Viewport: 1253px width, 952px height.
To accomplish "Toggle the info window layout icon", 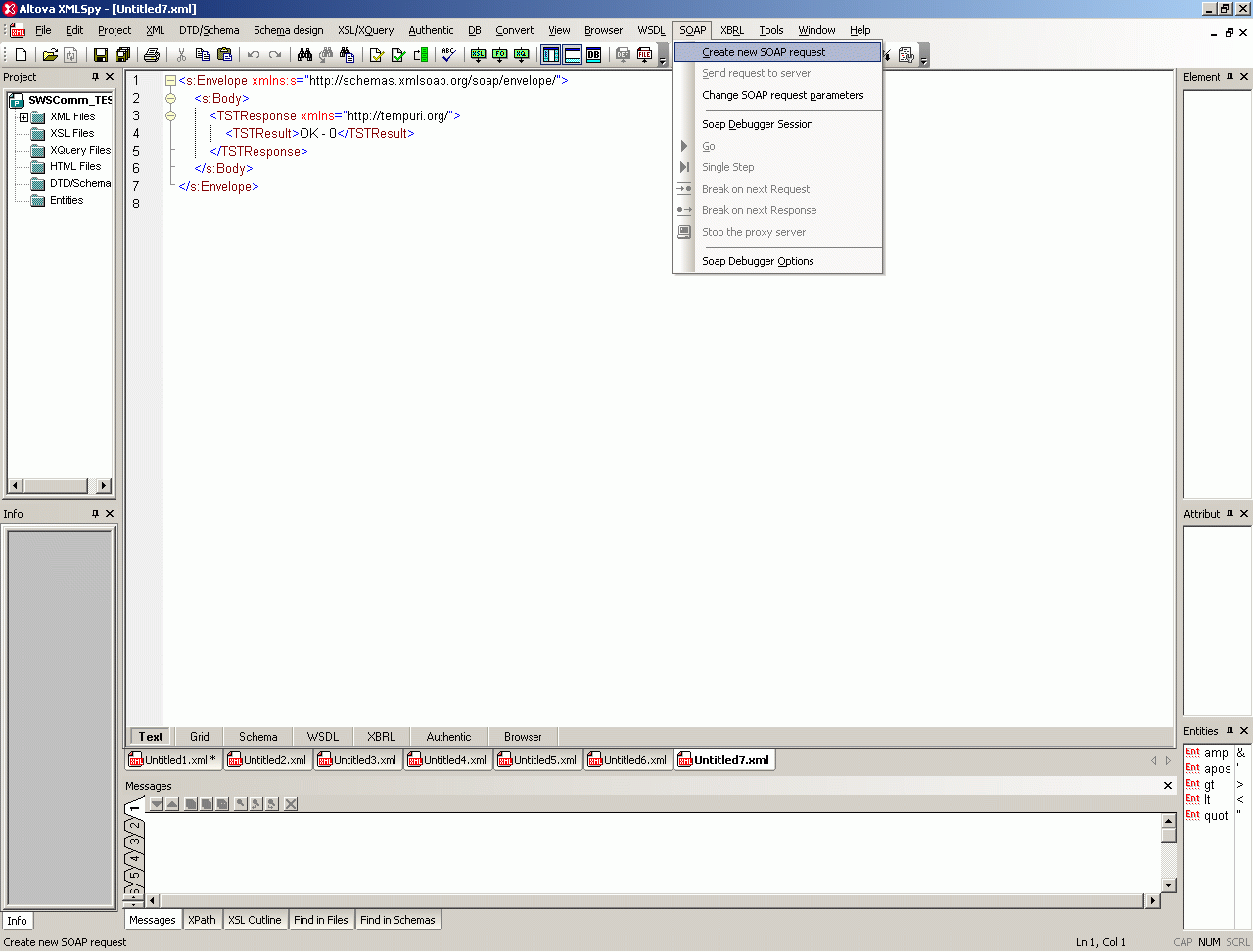I will point(573,55).
